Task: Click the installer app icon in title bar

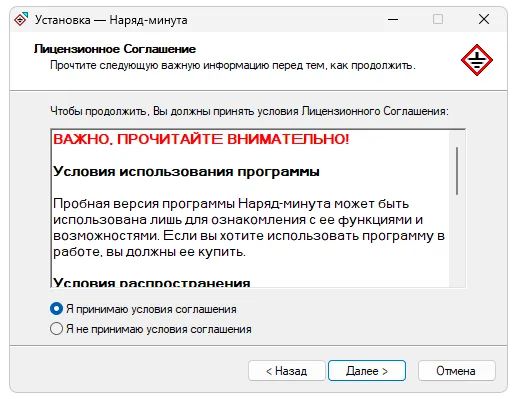Action: tap(21, 20)
